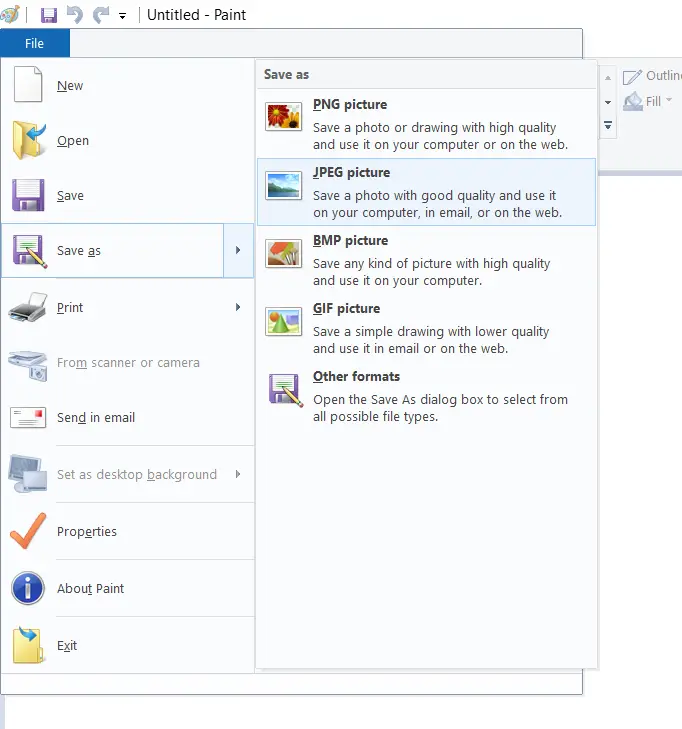Click the blank page icon next to New
This screenshot has width=682, height=729.
(28, 84)
